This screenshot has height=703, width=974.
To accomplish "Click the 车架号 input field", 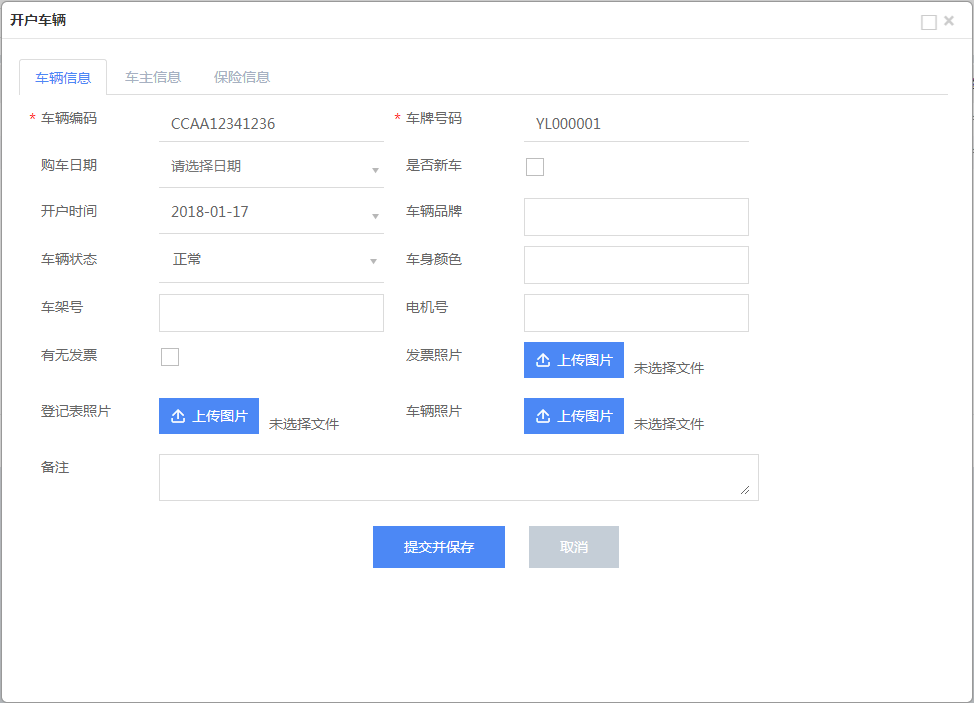I will coord(271,313).
